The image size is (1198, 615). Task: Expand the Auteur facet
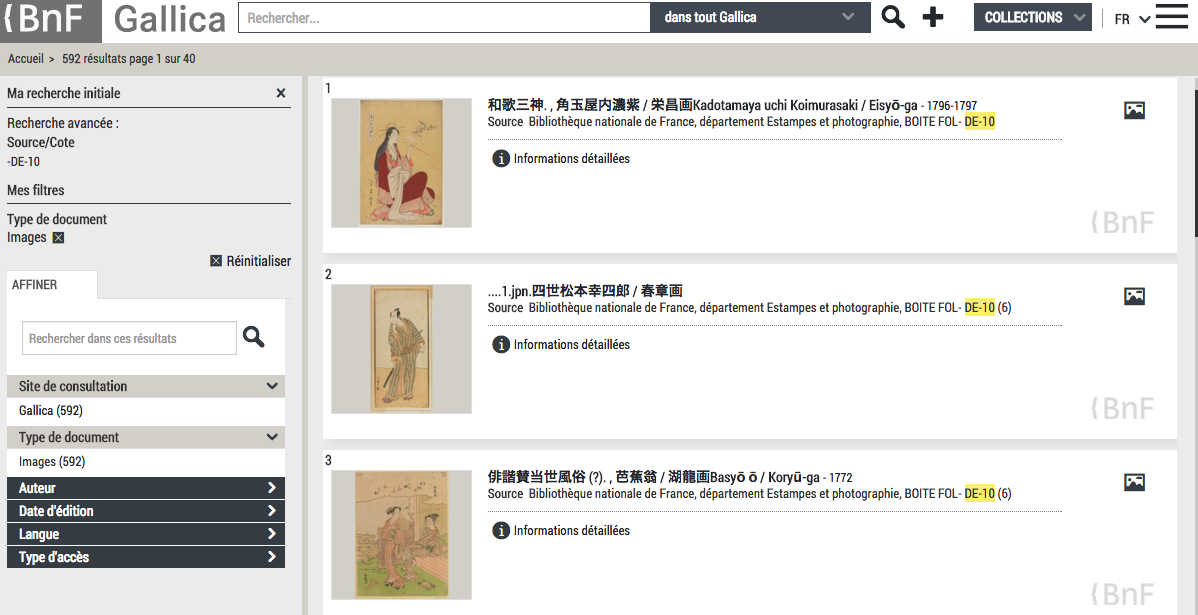point(146,488)
